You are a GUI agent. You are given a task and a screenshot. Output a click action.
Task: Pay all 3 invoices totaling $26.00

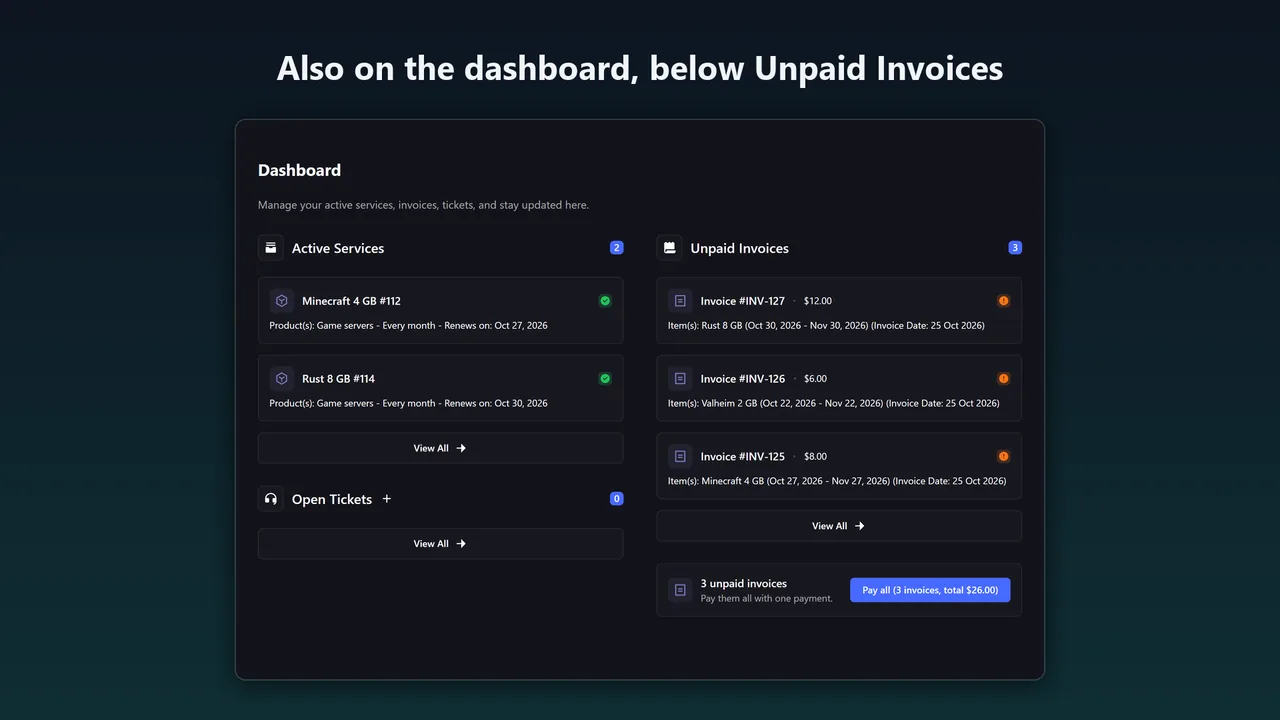click(930, 590)
